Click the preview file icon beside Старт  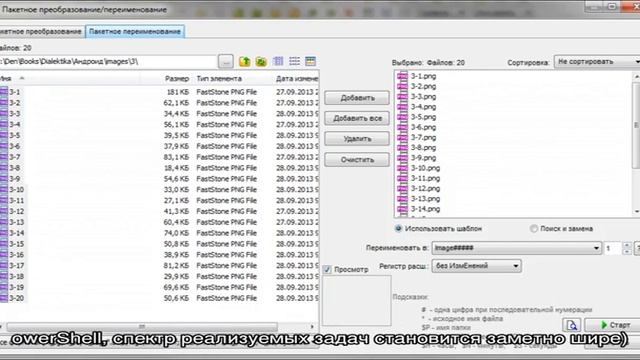click(x=572, y=325)
